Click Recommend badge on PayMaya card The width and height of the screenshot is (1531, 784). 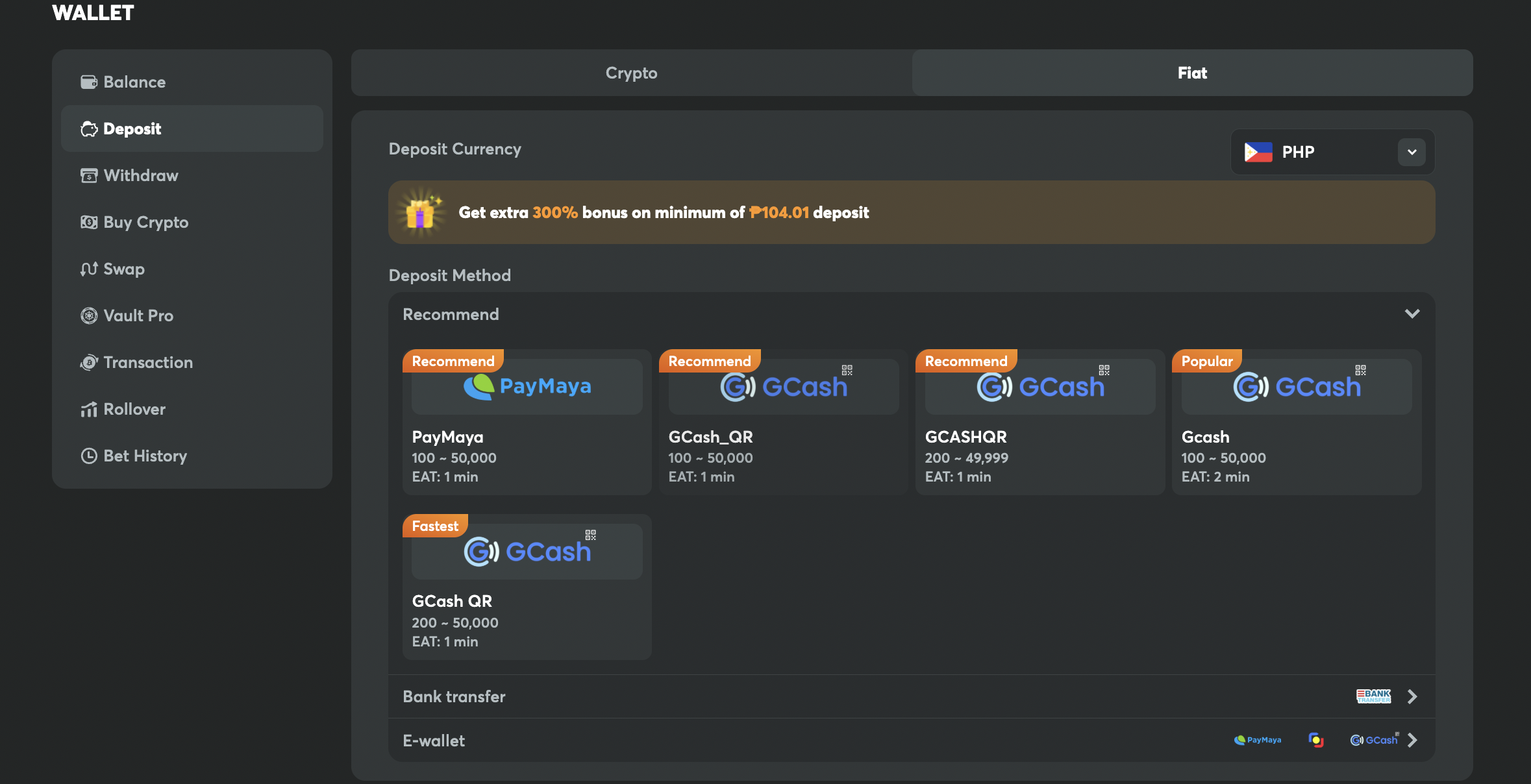(x=453, y=361)
